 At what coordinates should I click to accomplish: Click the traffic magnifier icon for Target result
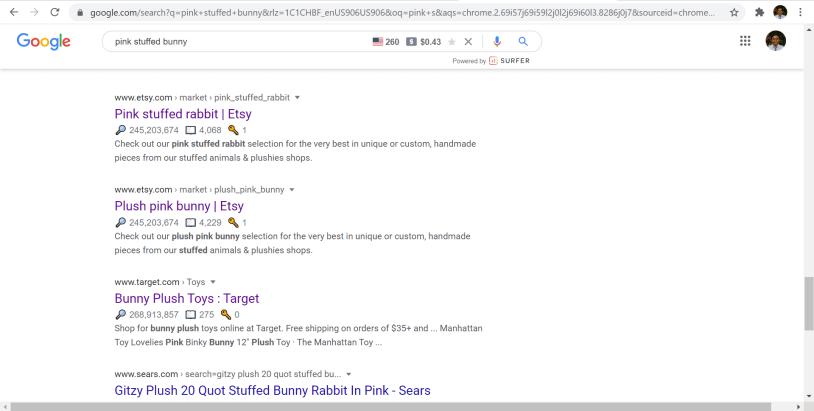pos(120,314)
